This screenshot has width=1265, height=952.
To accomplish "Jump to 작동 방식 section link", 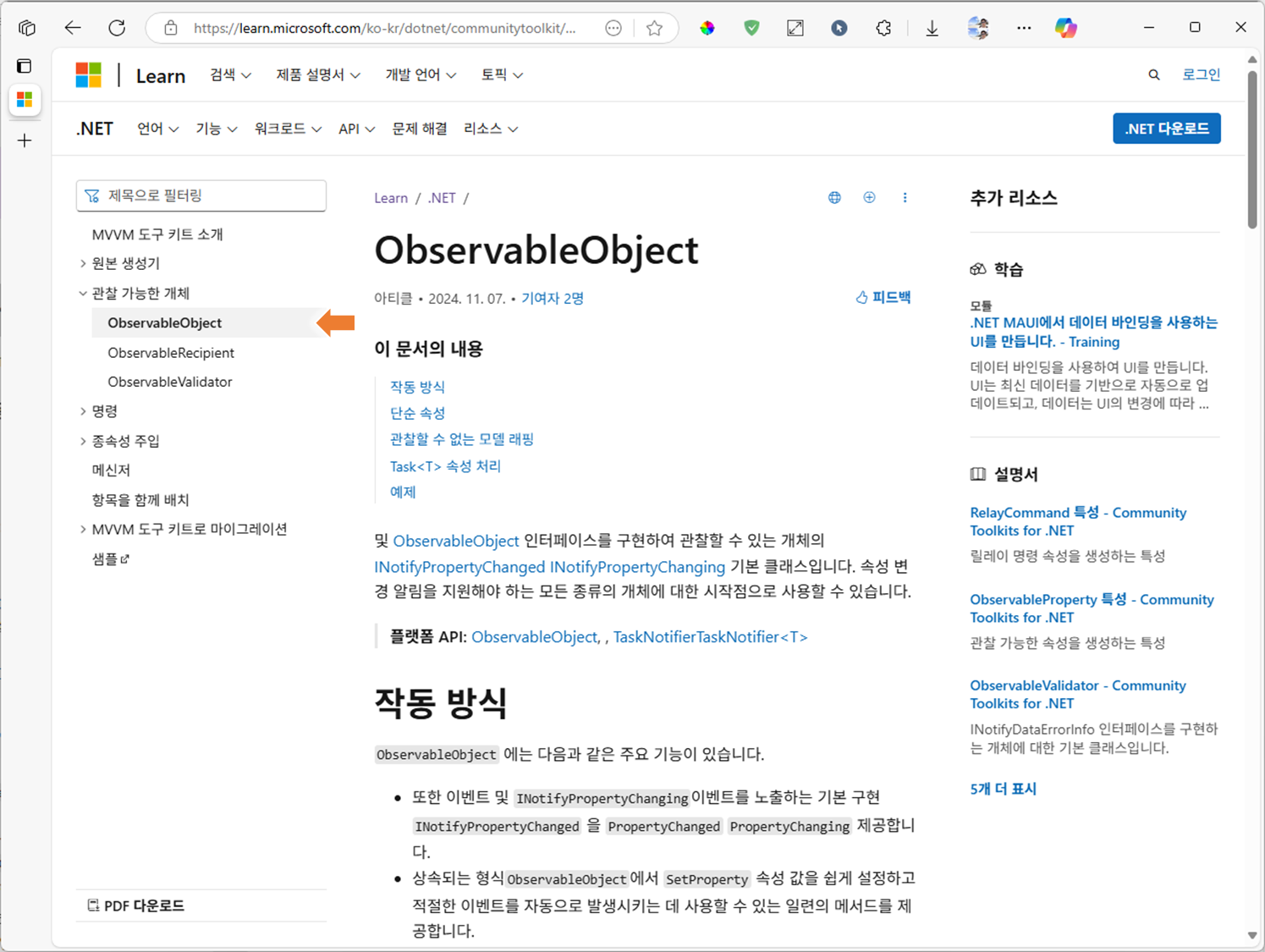I will click(417, 387).
